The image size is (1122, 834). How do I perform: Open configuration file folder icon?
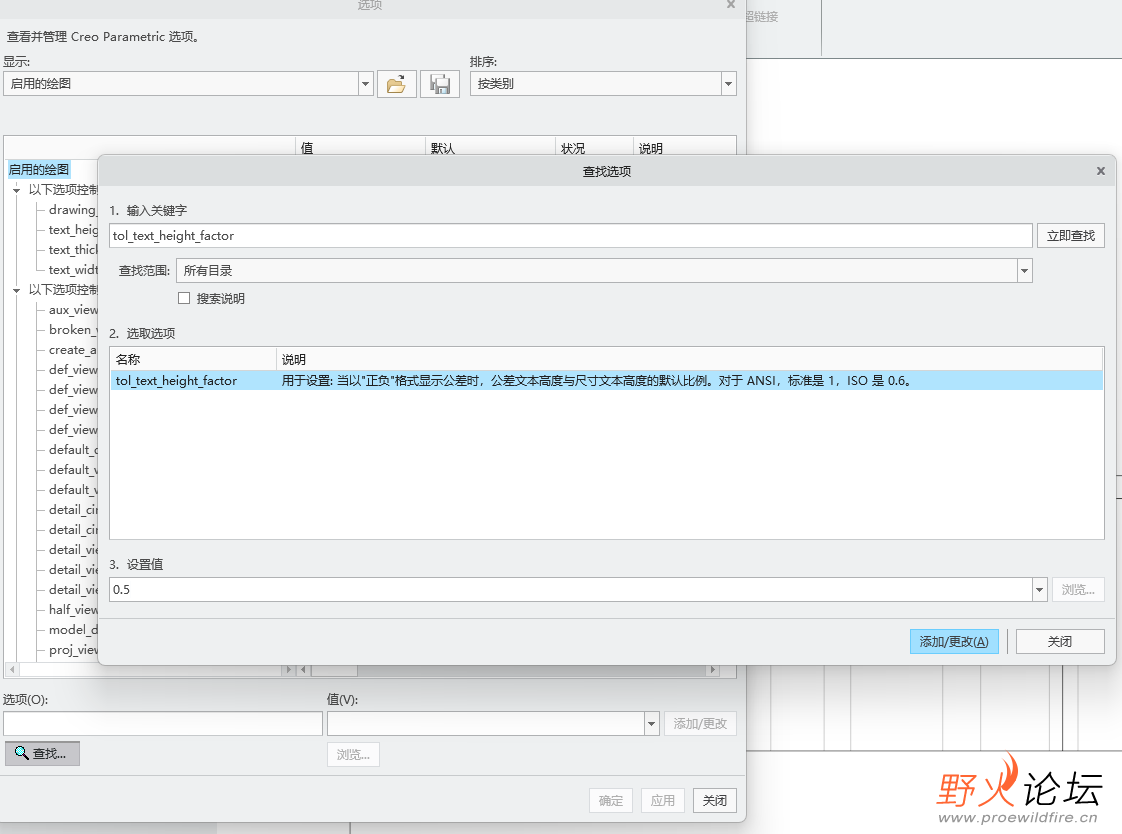(x=396, y=84)
